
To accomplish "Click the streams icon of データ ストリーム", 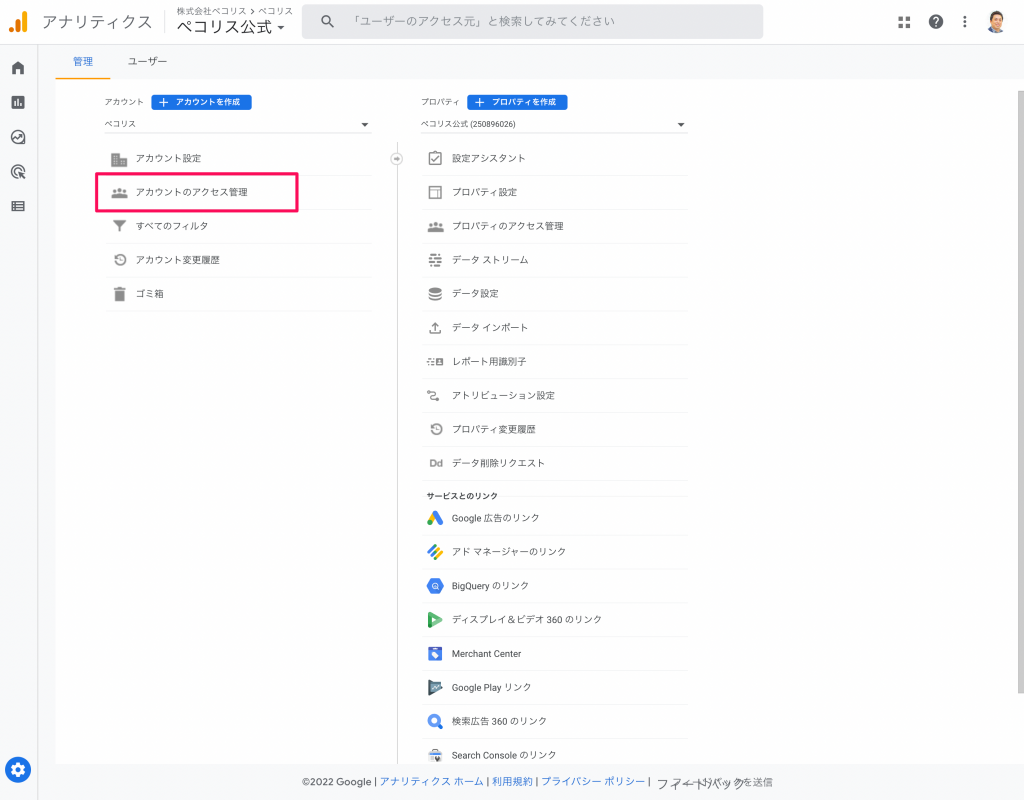I will 435,260.
